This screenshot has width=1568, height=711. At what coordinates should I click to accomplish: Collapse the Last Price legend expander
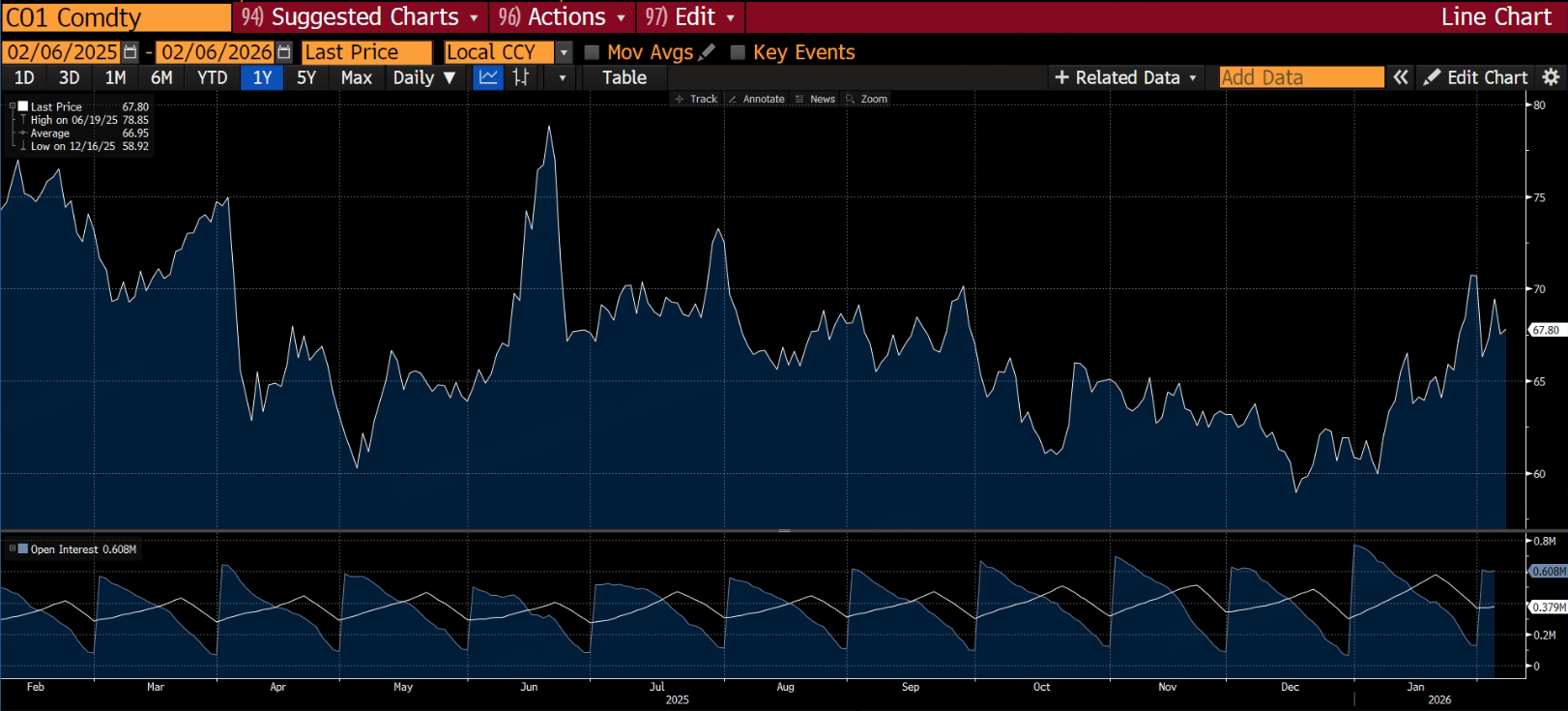coord(13,106)
